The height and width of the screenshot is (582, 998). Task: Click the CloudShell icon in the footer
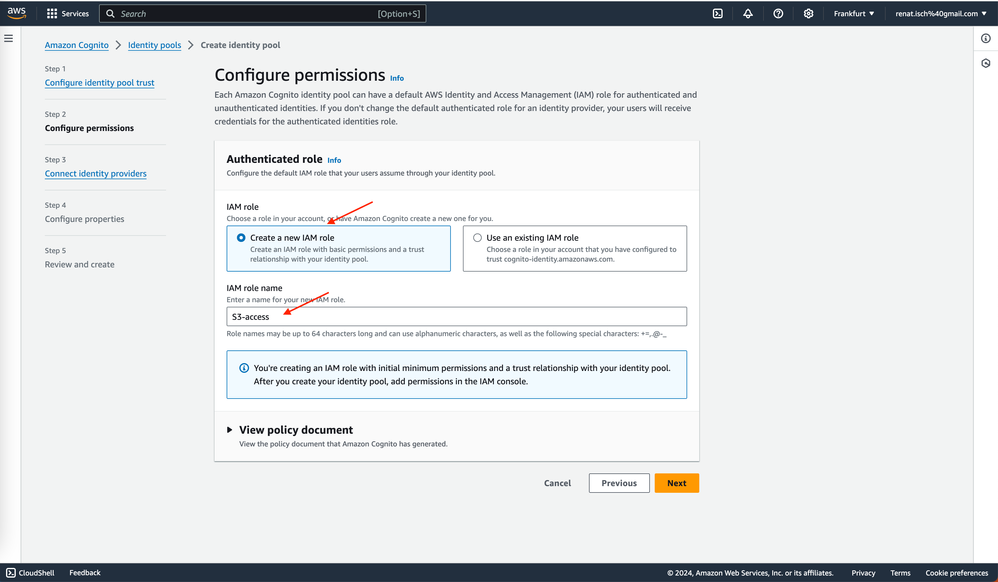coord(11,572)
